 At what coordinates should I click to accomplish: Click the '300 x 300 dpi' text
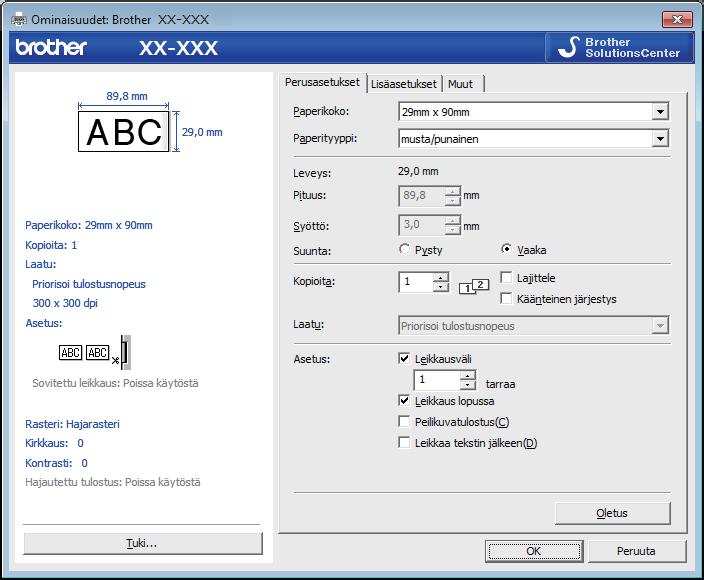(65, 303)
